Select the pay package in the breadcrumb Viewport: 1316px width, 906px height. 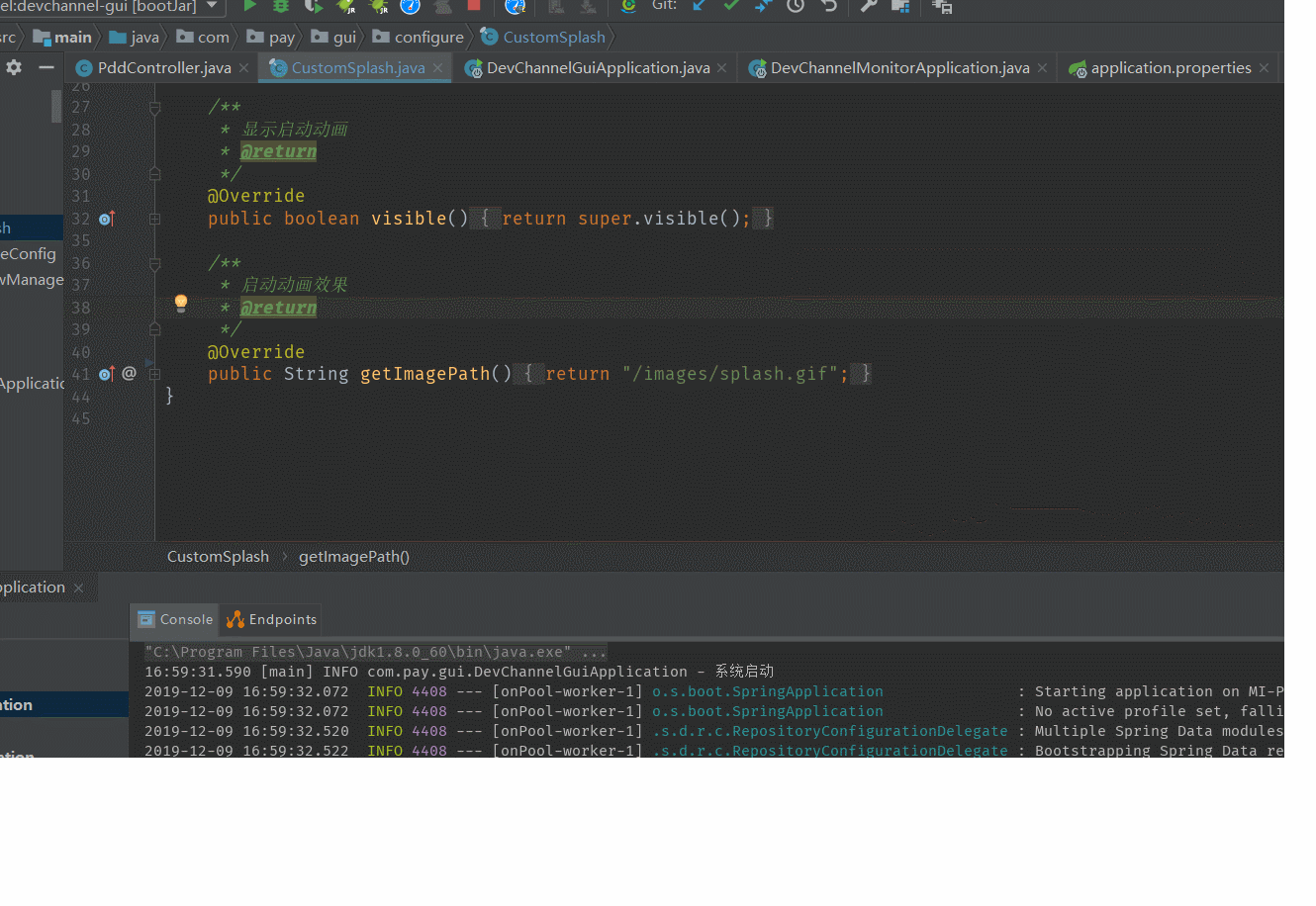(x=271, y=38)
